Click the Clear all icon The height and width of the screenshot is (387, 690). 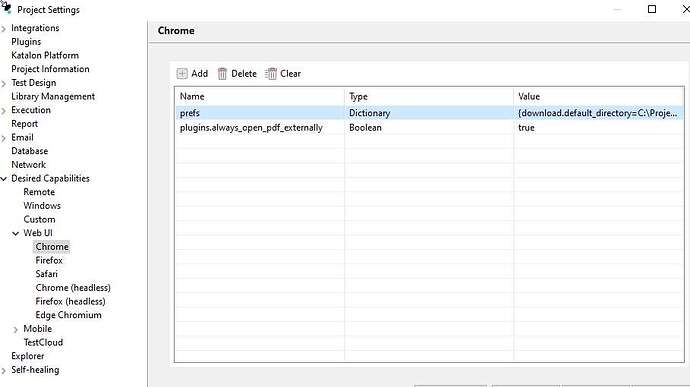coord(271,74)
